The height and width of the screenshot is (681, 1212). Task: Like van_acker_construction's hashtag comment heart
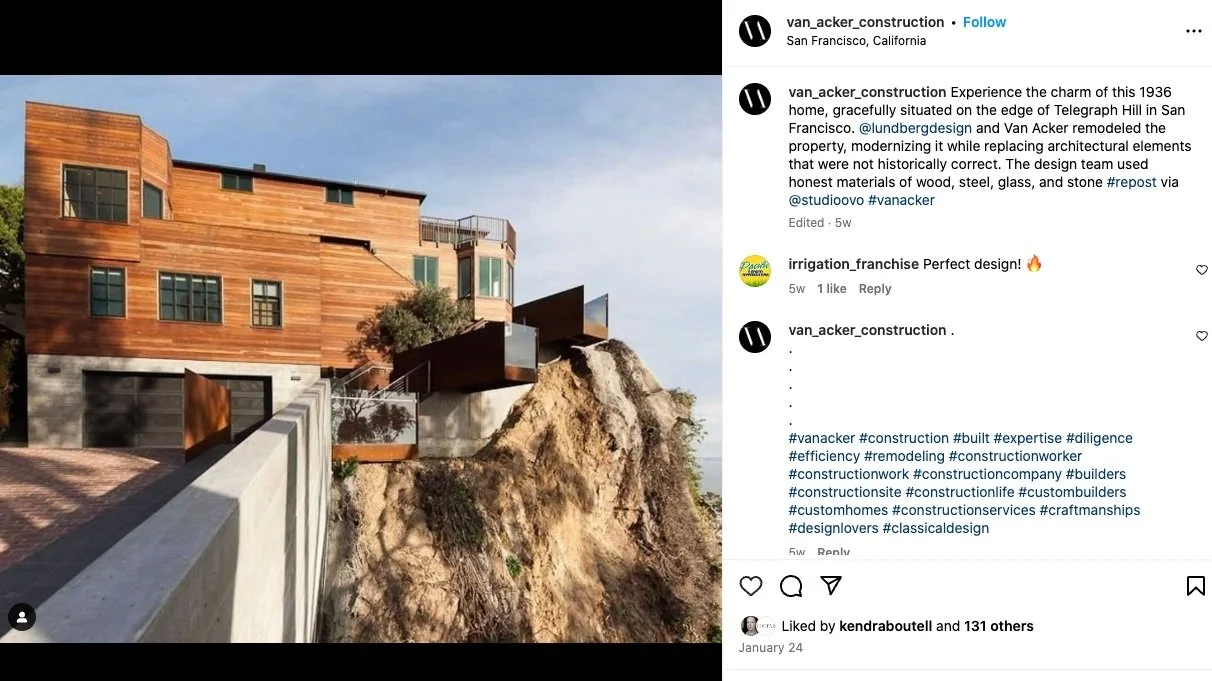[1202, 336]
